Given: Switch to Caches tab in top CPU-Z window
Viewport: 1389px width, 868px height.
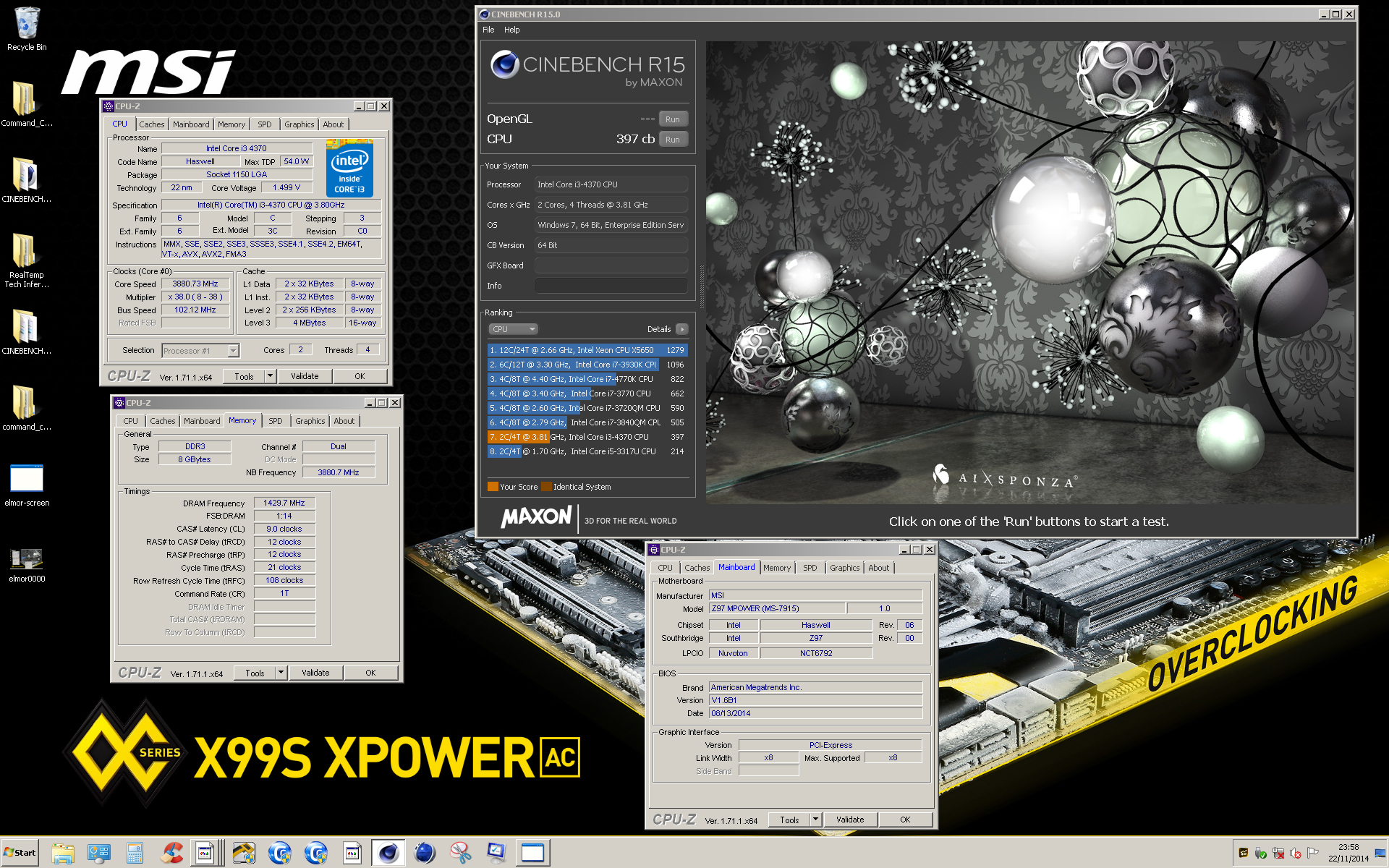Looking at the screenshot, I should click(152, 124).
